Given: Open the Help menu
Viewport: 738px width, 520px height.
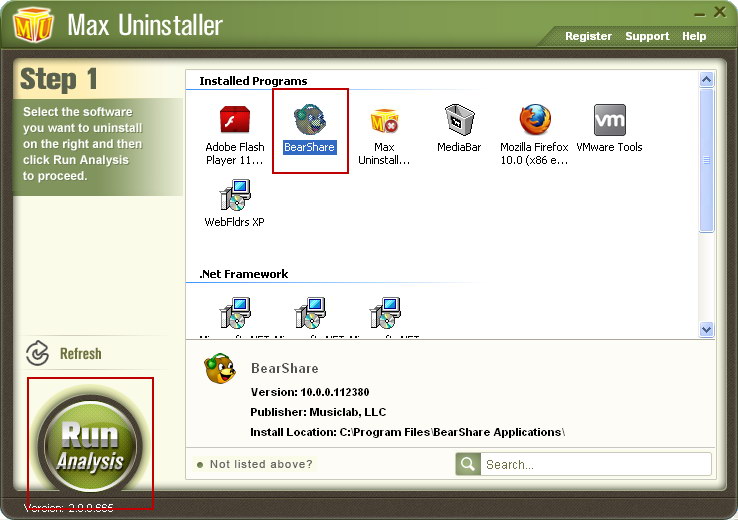Looking at the screenshot, I should [694, 36].
